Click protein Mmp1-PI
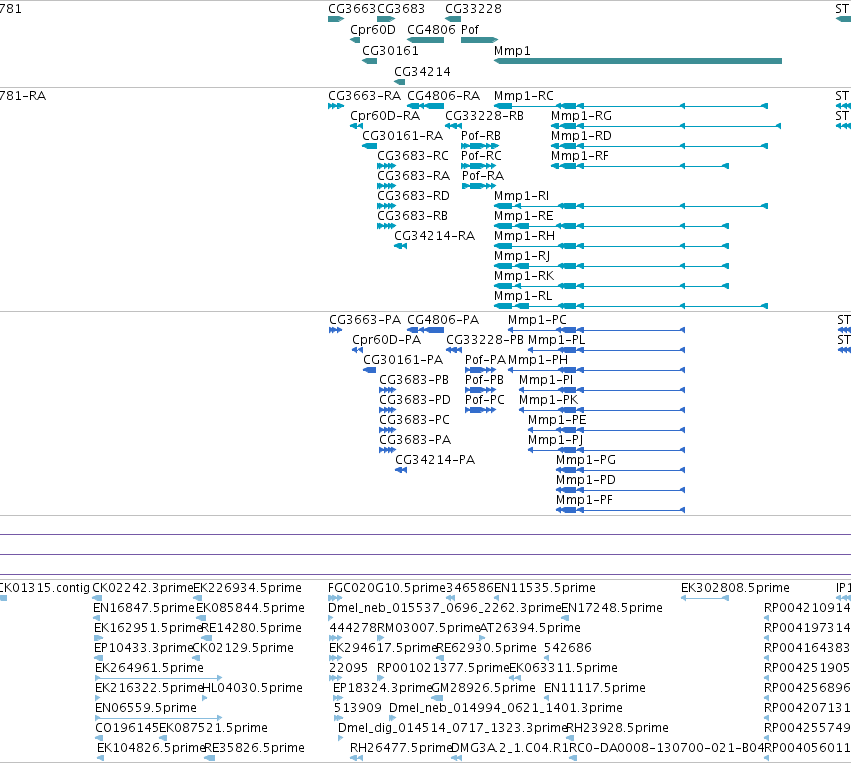This screenshot has height=763, width=851. (x=602, y=390)
